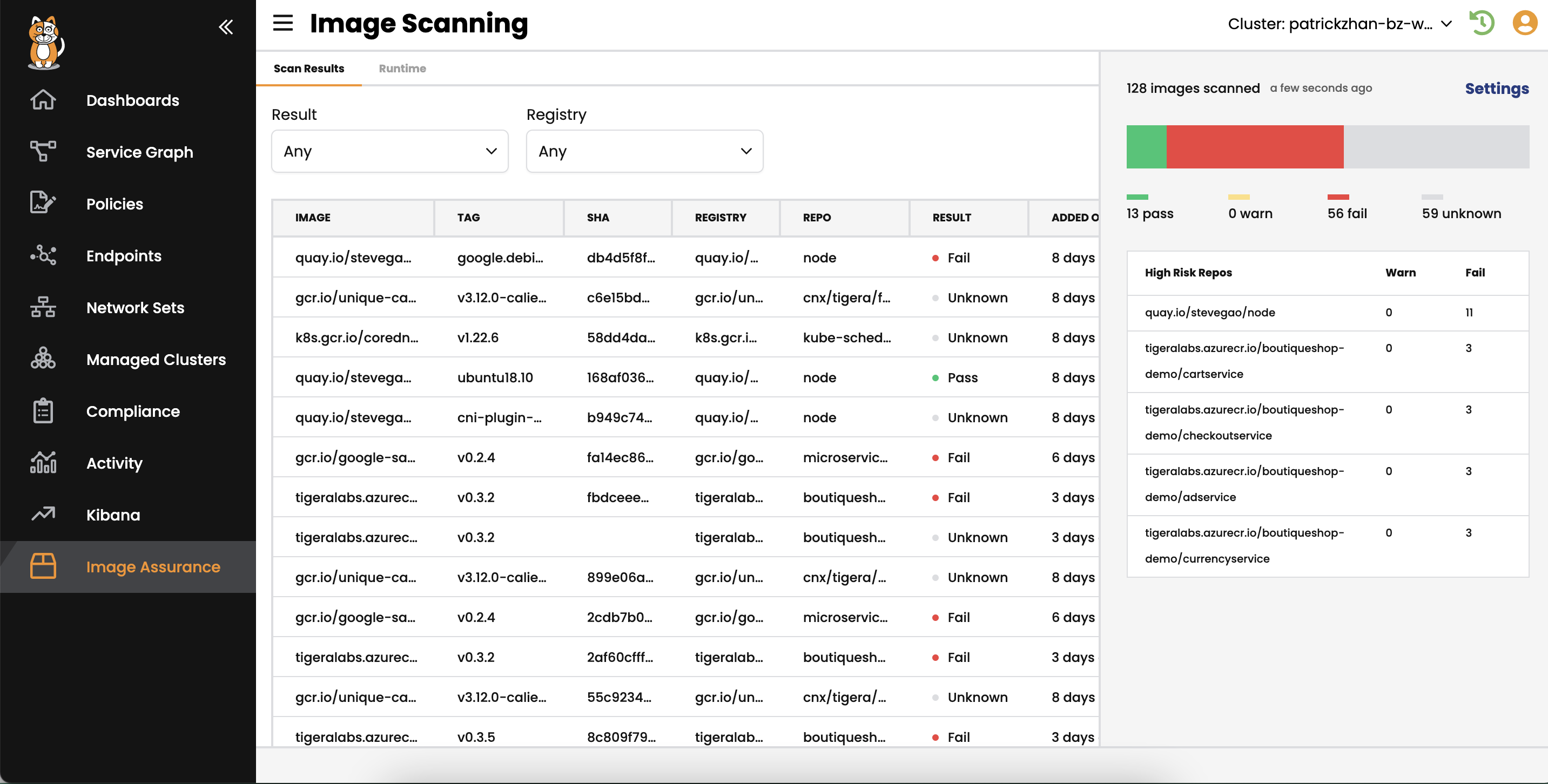Open the Result filter dropdown
This screenshot has width=1548, height=784.
(390, 151)
